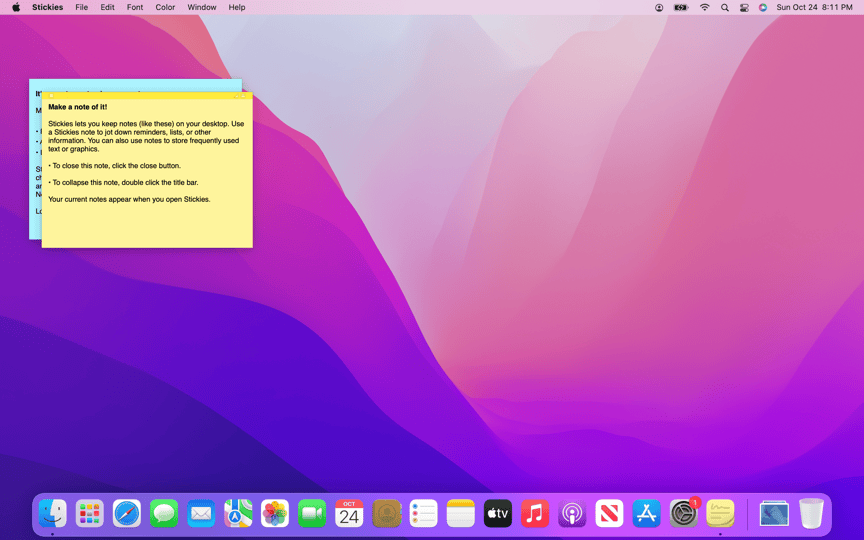Click the "Your current notes appear" line
Image resolution: width=864 pixels, height=540 pixels.
click(129, 199)
